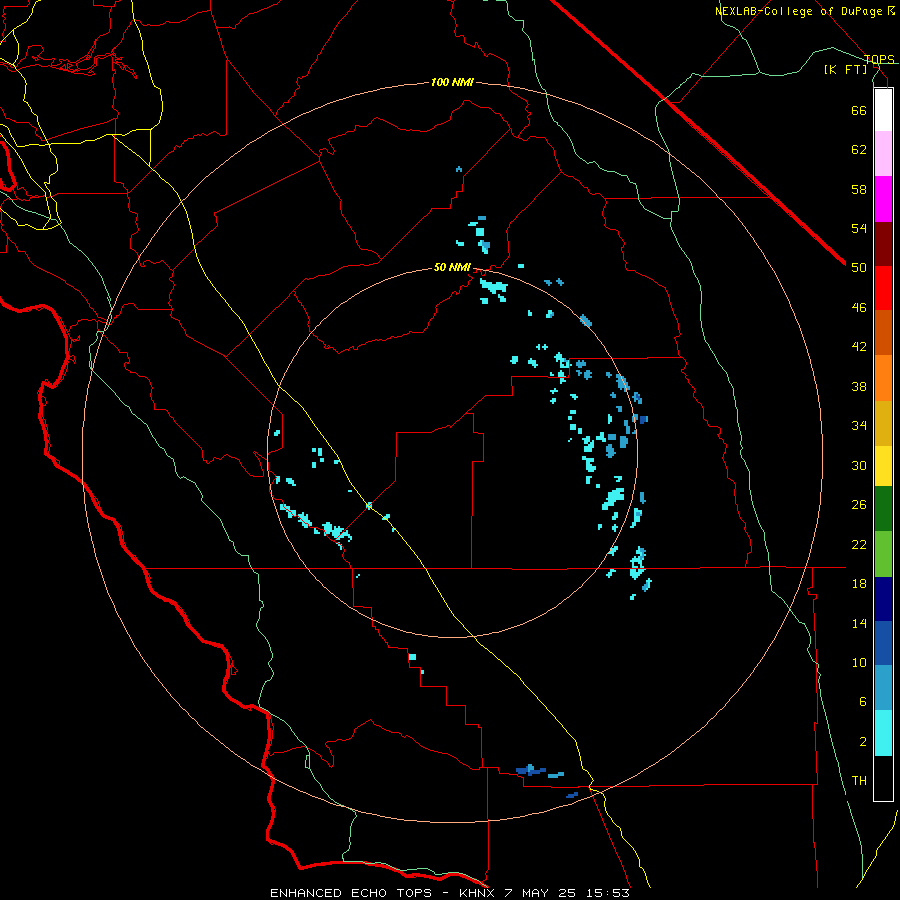Click the dark green 30 kft swatch
The width and height of the screenshot is (900, 900).
pyautogui.click(x=883, y=509)
